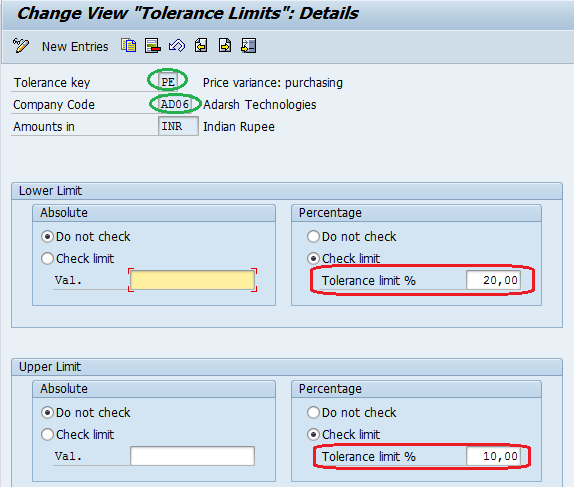Image resolution: width=574 pixels, height=487 pixels.
Task: Click the Delete entry icon
Action: [x=153, y=46]
